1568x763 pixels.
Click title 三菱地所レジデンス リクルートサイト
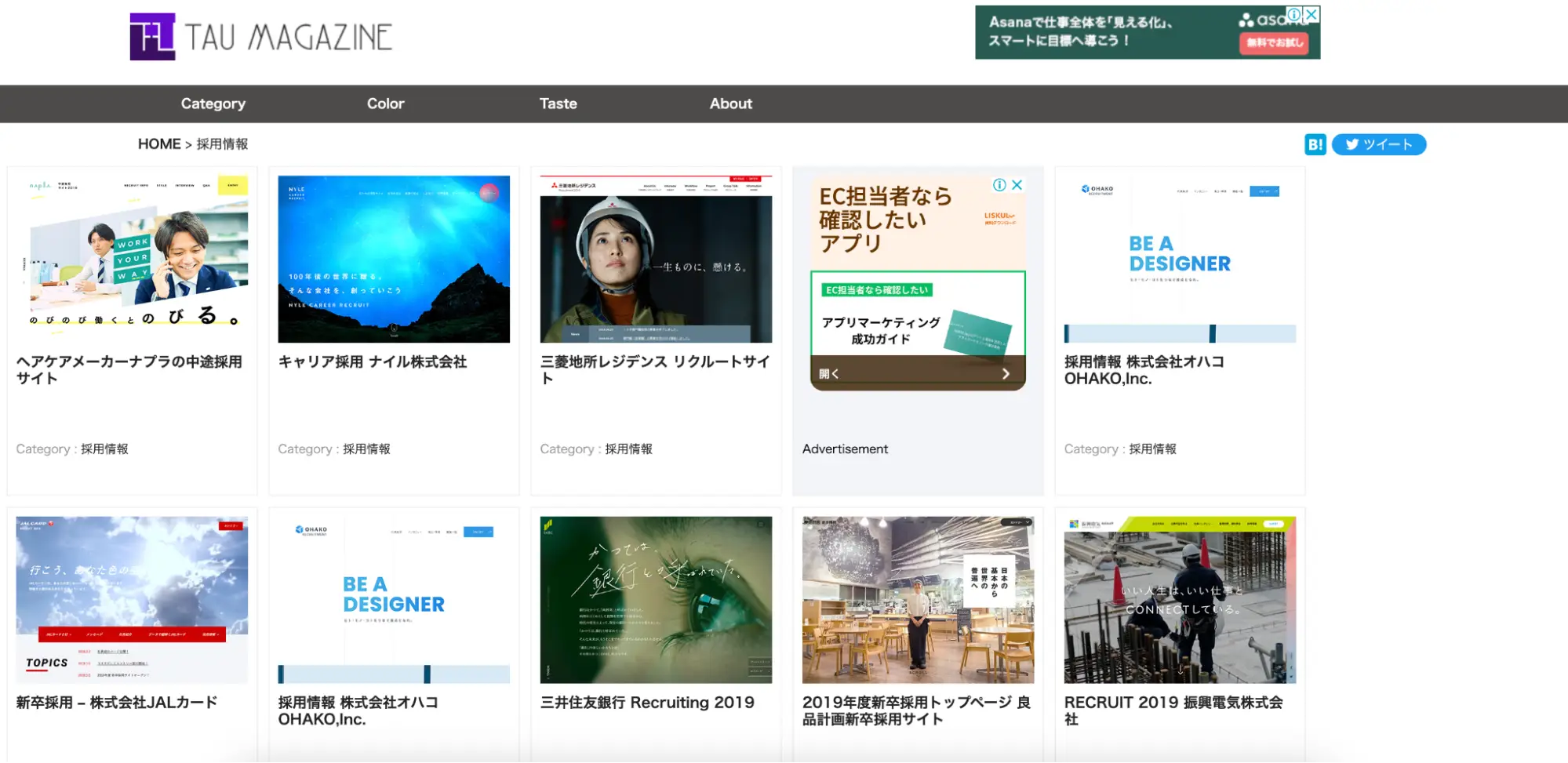[x=655, y=370]
